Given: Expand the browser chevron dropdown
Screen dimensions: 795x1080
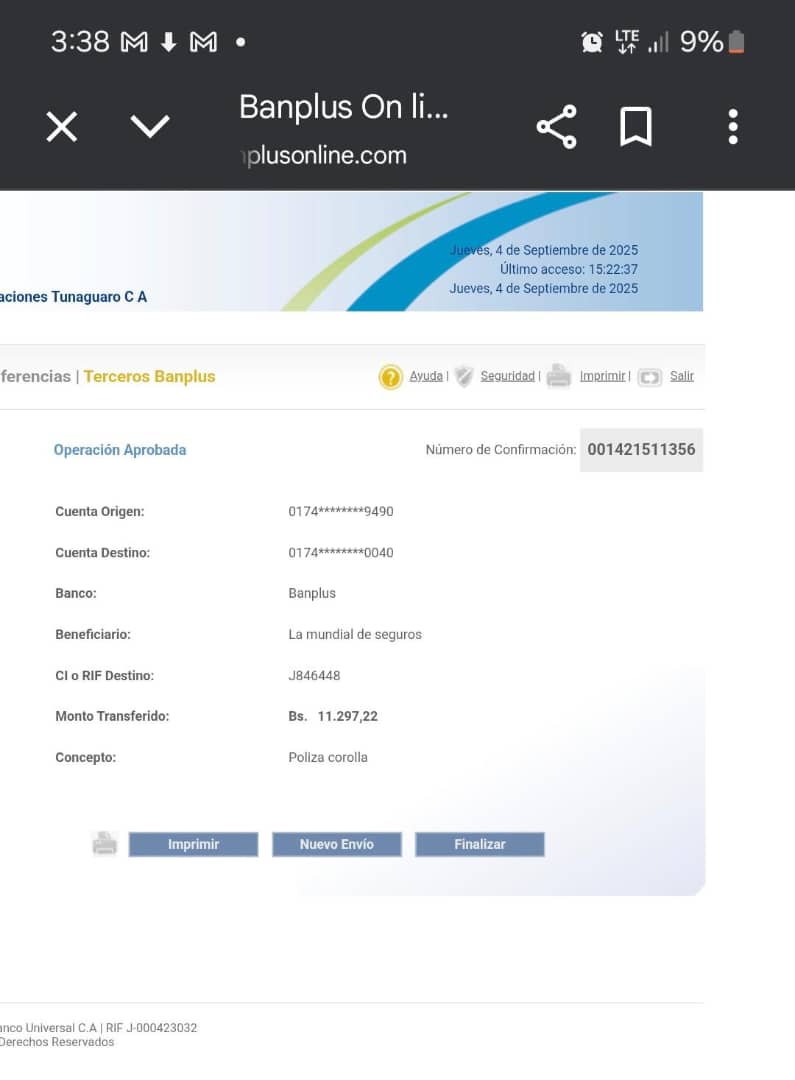Looking at the screenshot, I should (150, 126).
